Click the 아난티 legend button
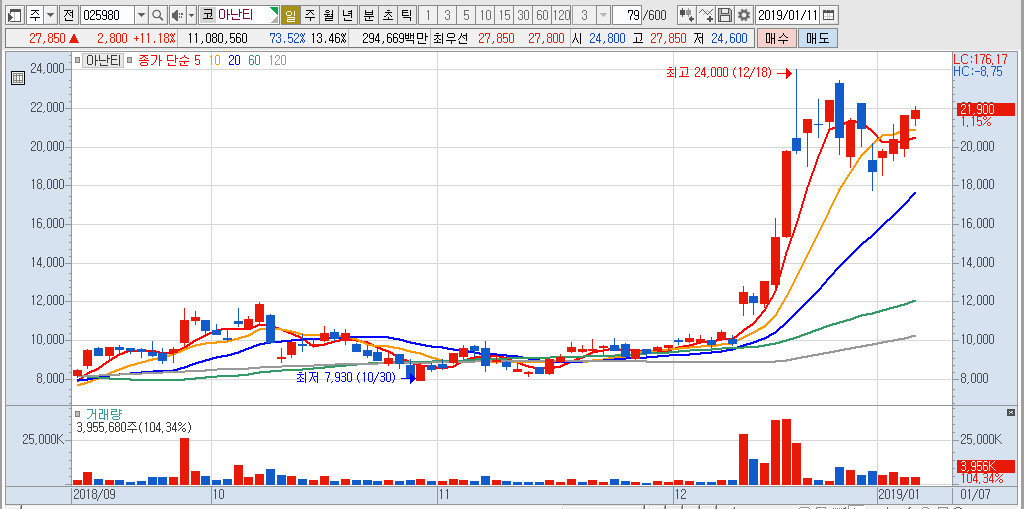 (102, 61)
